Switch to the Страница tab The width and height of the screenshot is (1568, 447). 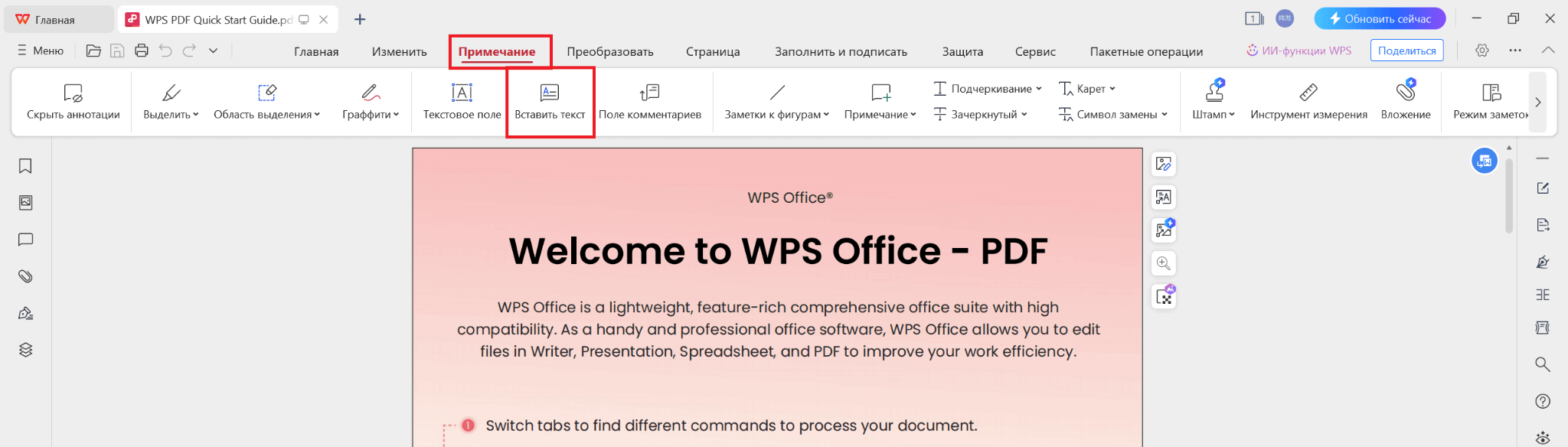(713, 51)
